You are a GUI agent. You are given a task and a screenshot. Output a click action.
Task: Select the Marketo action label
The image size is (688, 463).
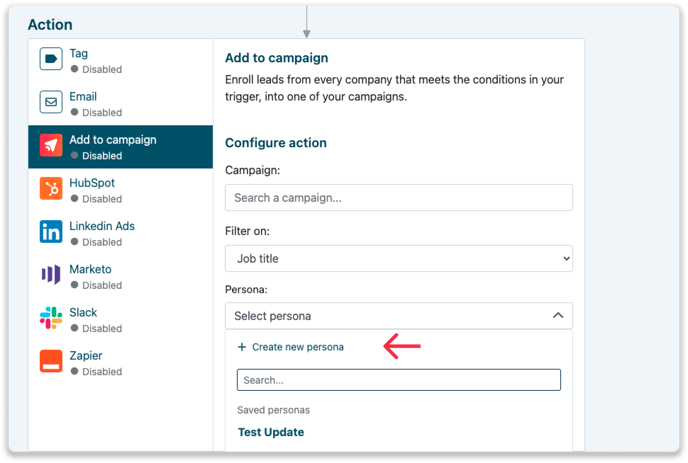pyautogui.click(x=90, y=269)
